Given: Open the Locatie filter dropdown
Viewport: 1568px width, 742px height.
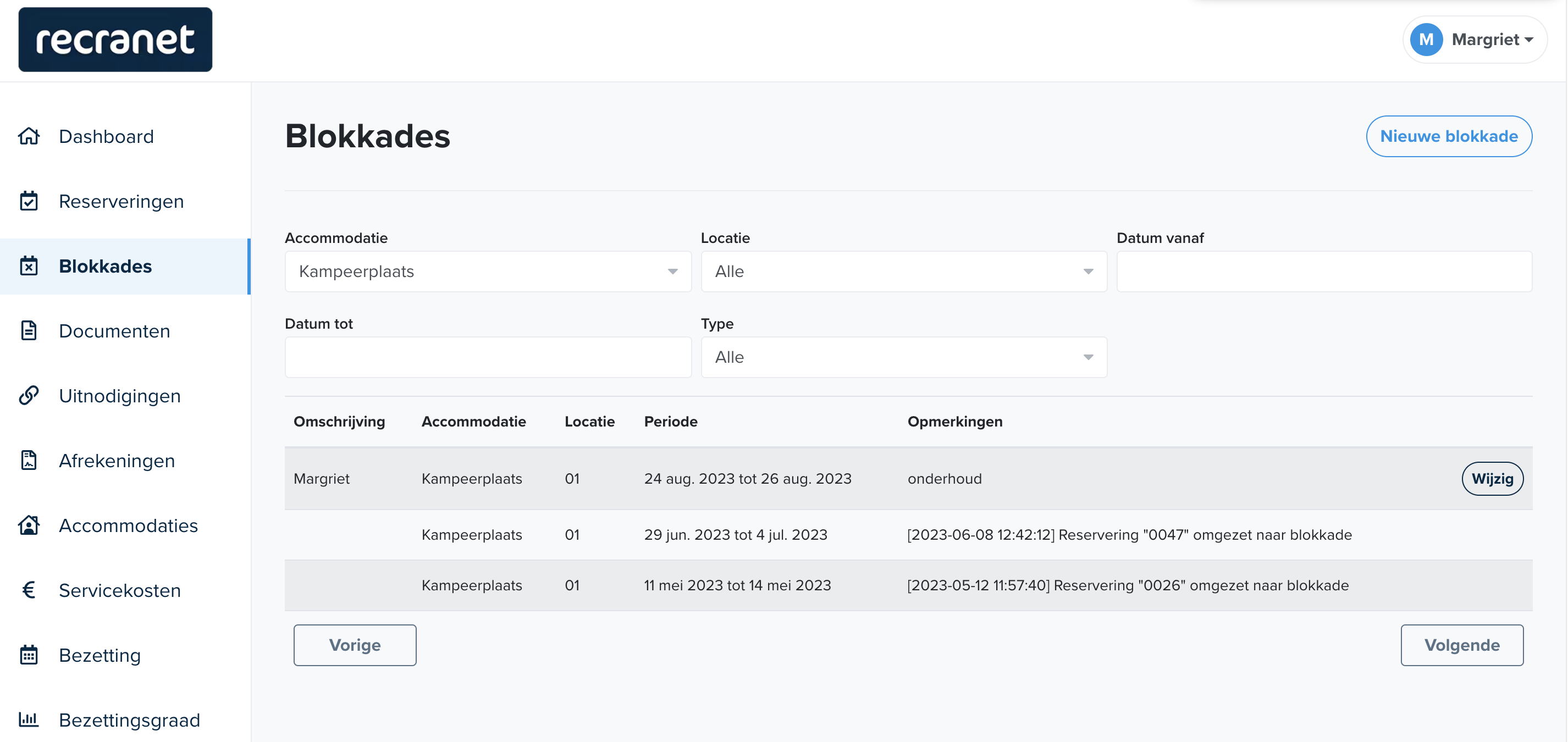Looking at the screenshot, I should [903, 272].
